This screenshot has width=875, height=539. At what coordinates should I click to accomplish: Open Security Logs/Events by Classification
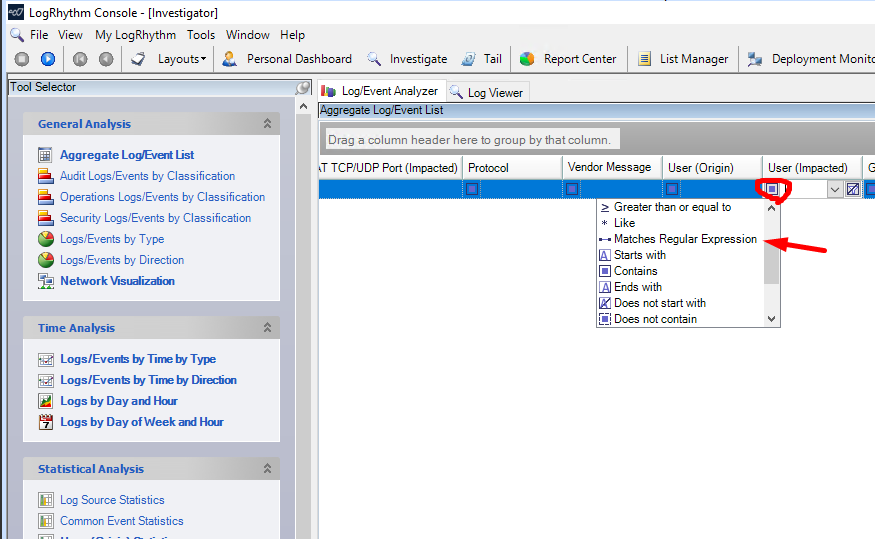click(x=155, y=218)
